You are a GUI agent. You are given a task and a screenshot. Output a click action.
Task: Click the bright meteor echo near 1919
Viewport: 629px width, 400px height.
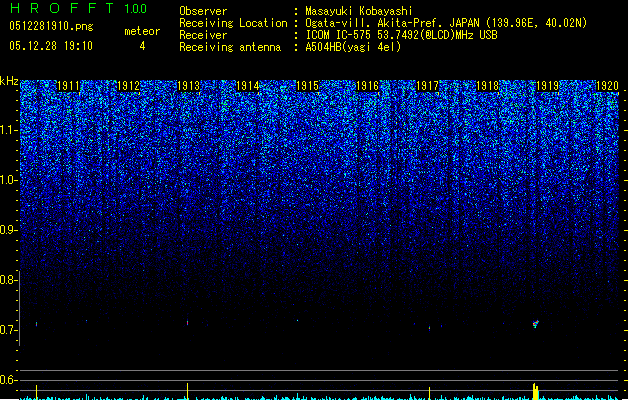(536, 323)
